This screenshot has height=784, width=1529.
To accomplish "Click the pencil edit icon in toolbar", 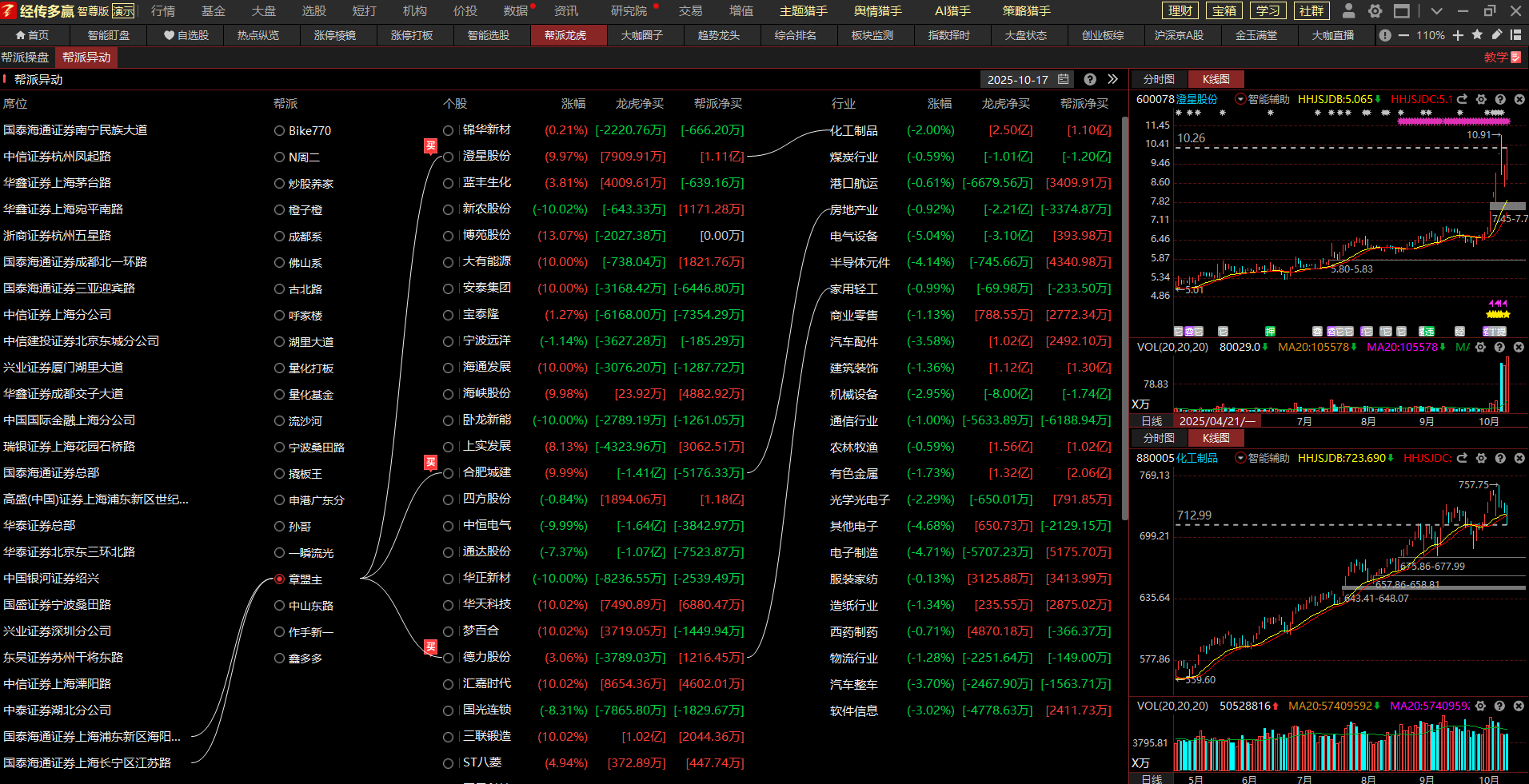I will [x=1495, y=35].
